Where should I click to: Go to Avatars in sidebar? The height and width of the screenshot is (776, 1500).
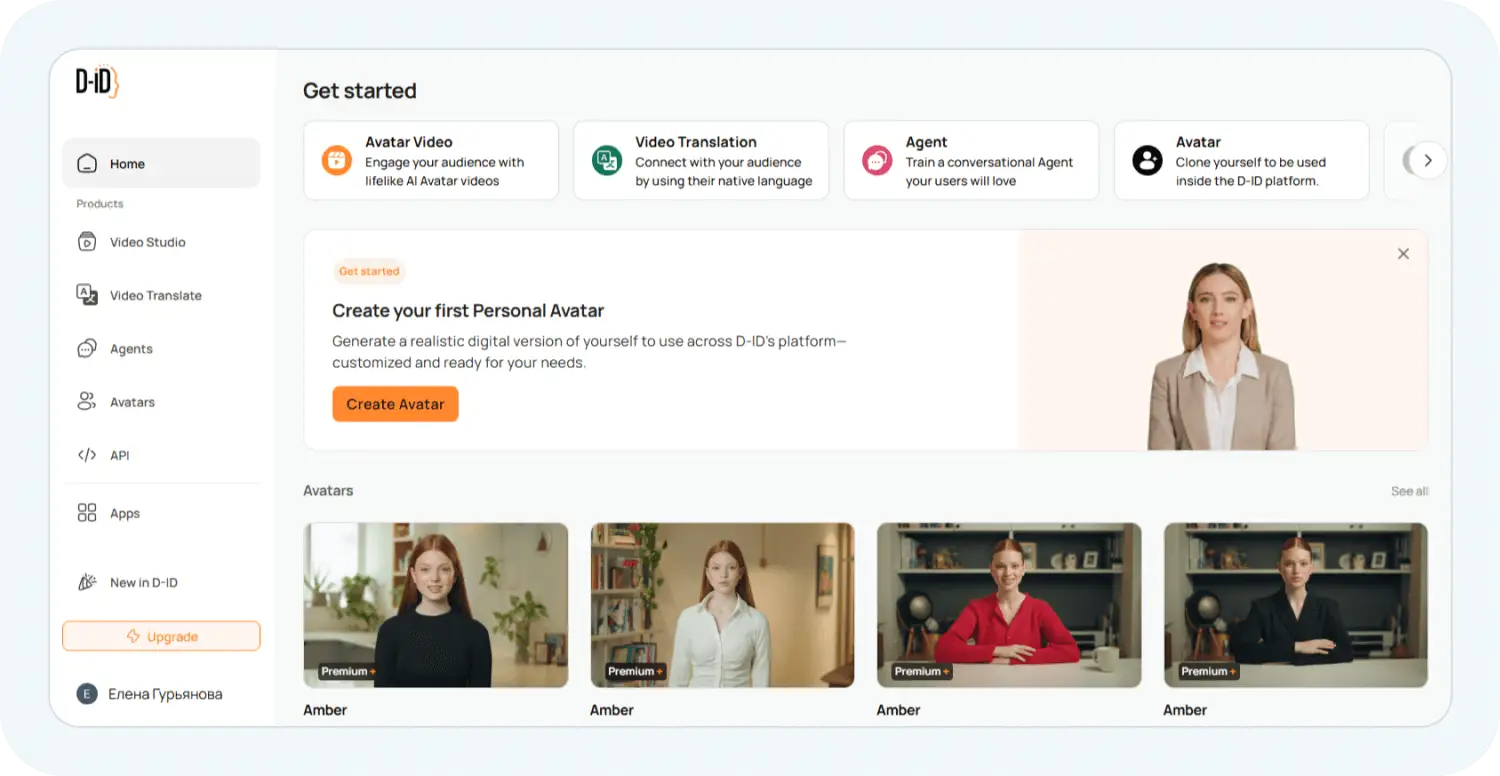click(132, 402)
